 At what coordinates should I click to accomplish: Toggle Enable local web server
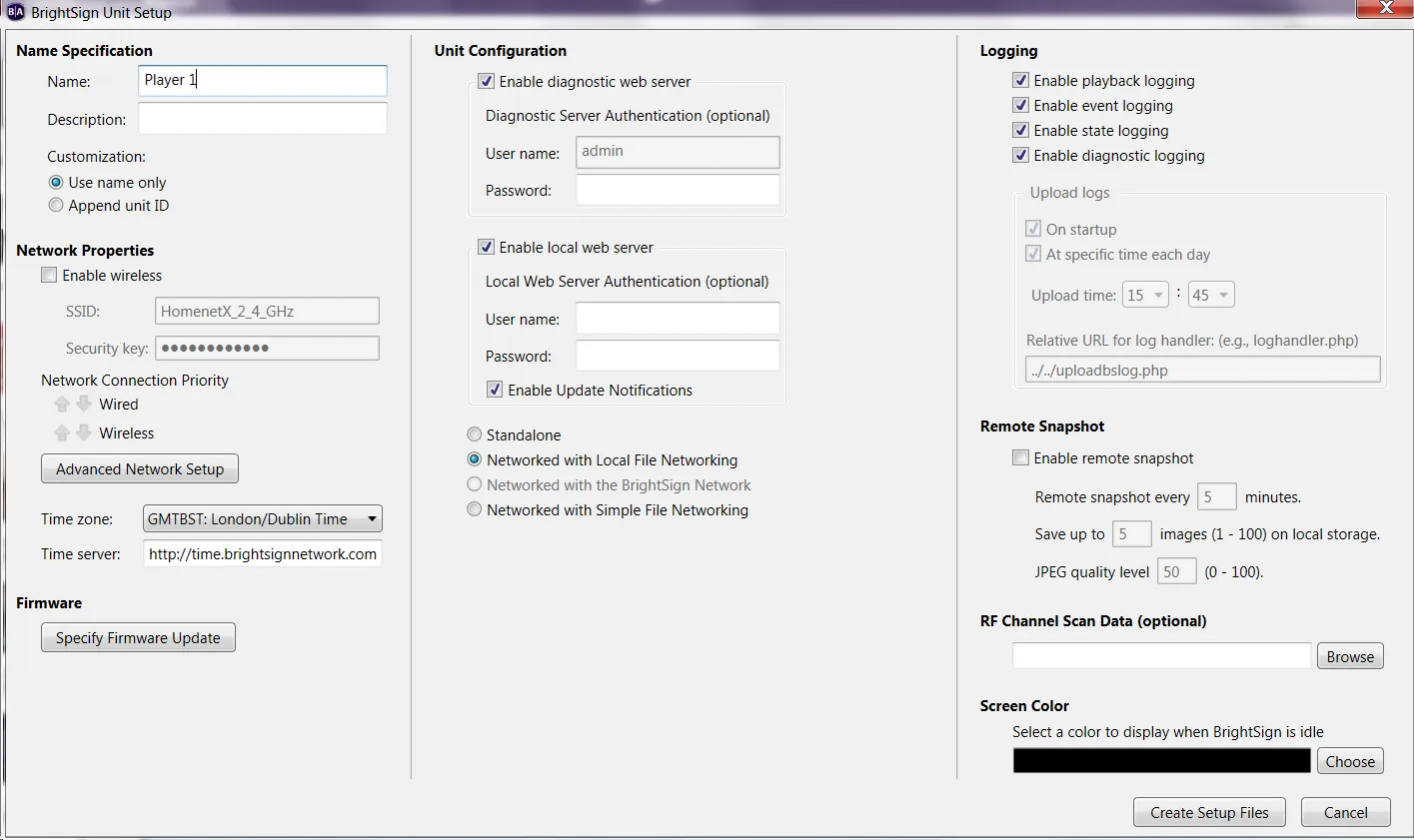click(487, 248)
